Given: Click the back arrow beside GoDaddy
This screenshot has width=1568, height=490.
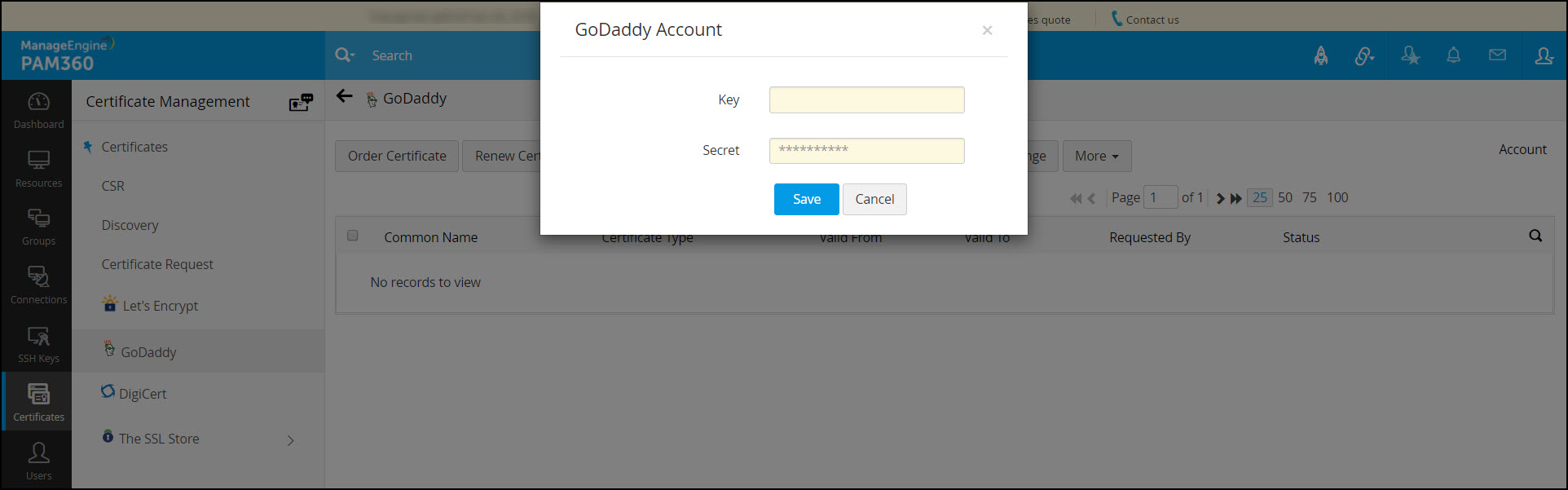Looking at the screenshot, I should 345,97.
